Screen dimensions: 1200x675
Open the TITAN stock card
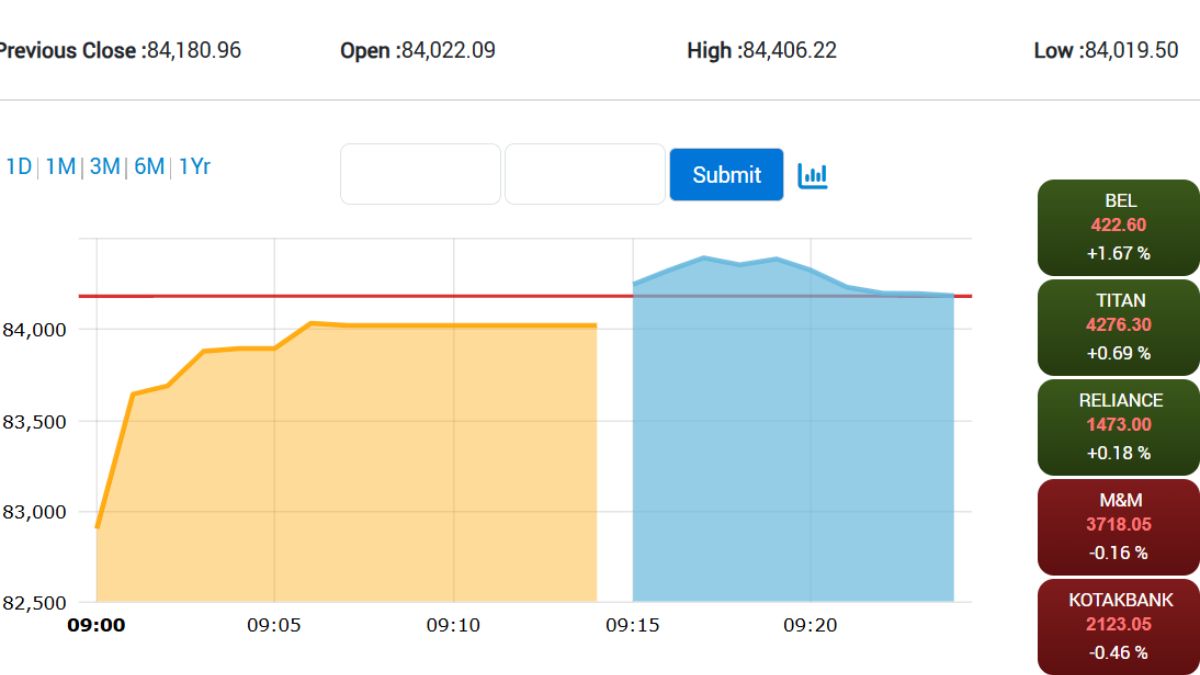coord(1119,327)
